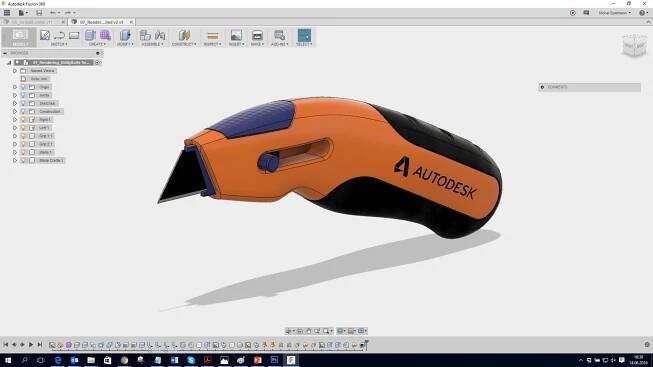This screenshot has height=367, width=653.
Task: Show the Data Panel grid icon
Action: click(7, 13)
